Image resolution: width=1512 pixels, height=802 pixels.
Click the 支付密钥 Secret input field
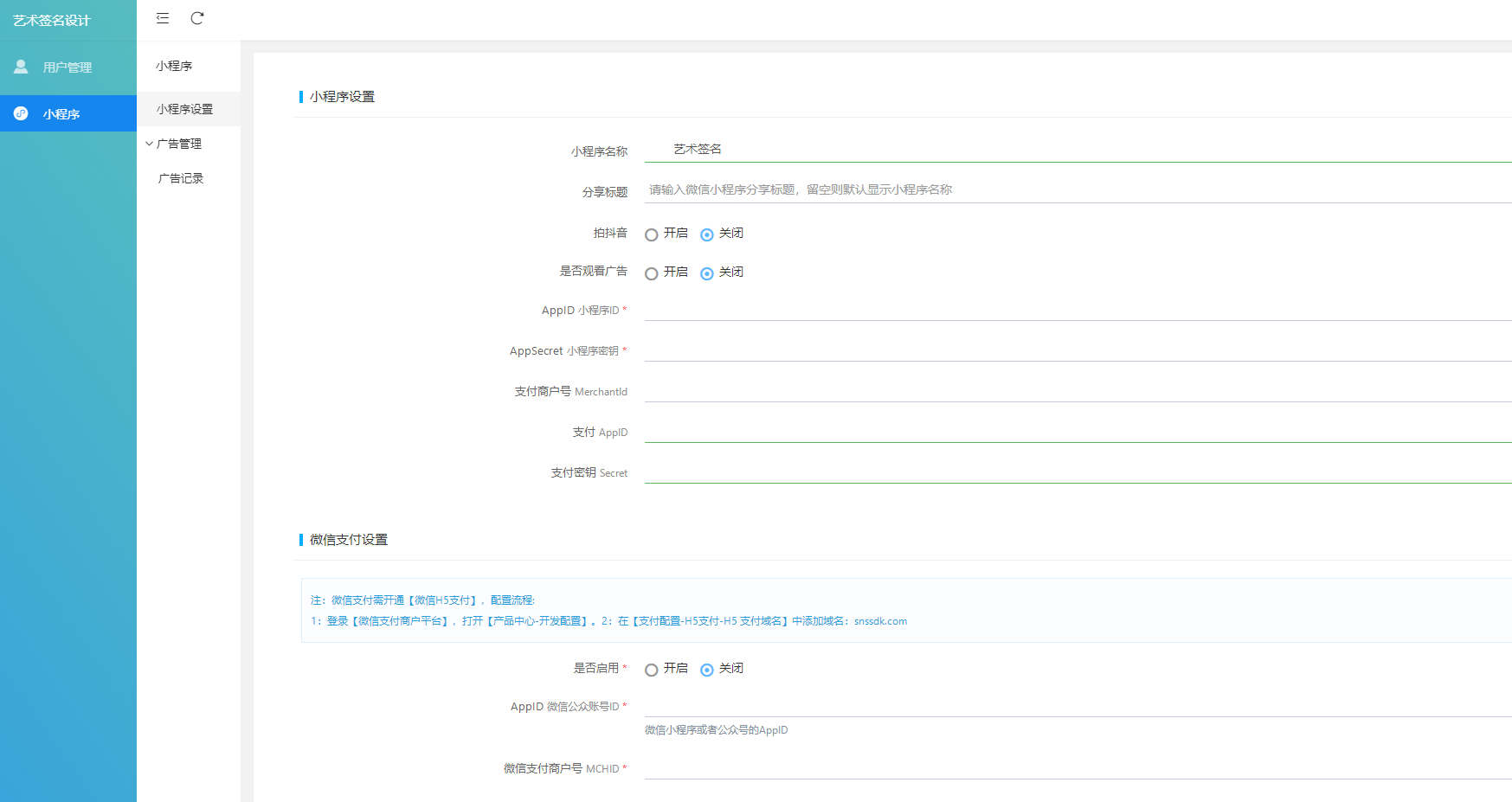pos(1078,471)
